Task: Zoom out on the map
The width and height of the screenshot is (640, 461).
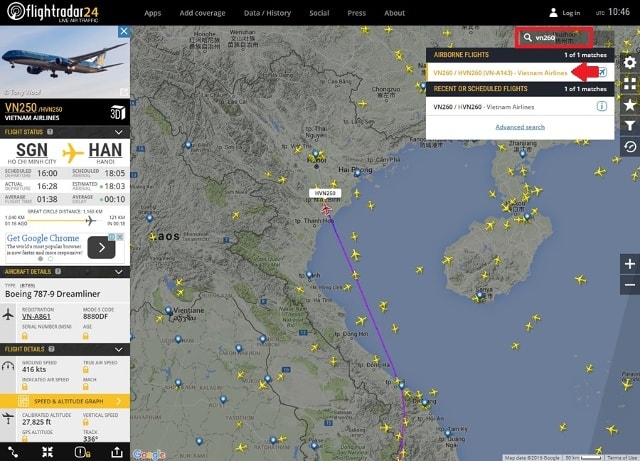Action: click(630, 285)
